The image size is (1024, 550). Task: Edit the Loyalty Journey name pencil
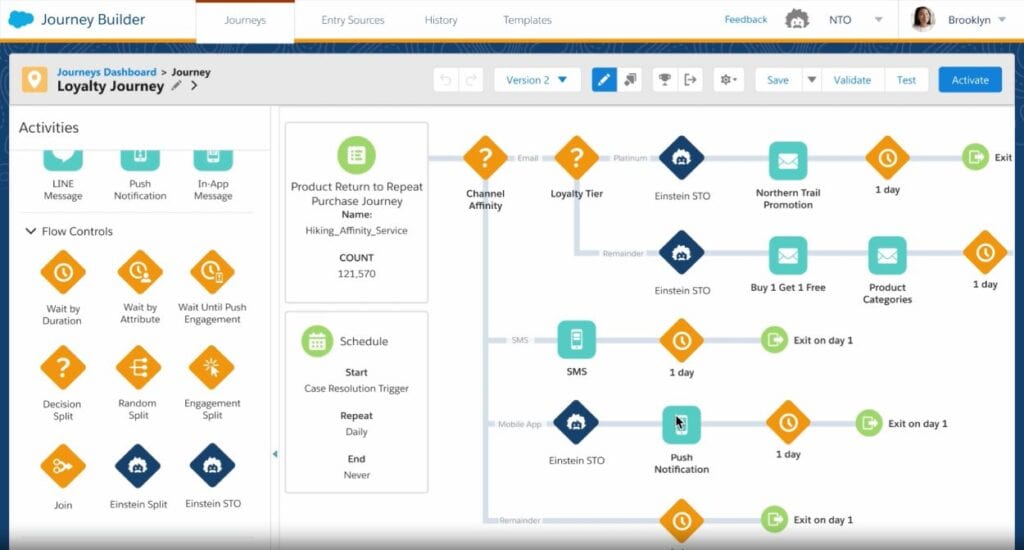[x=176, y=86]
